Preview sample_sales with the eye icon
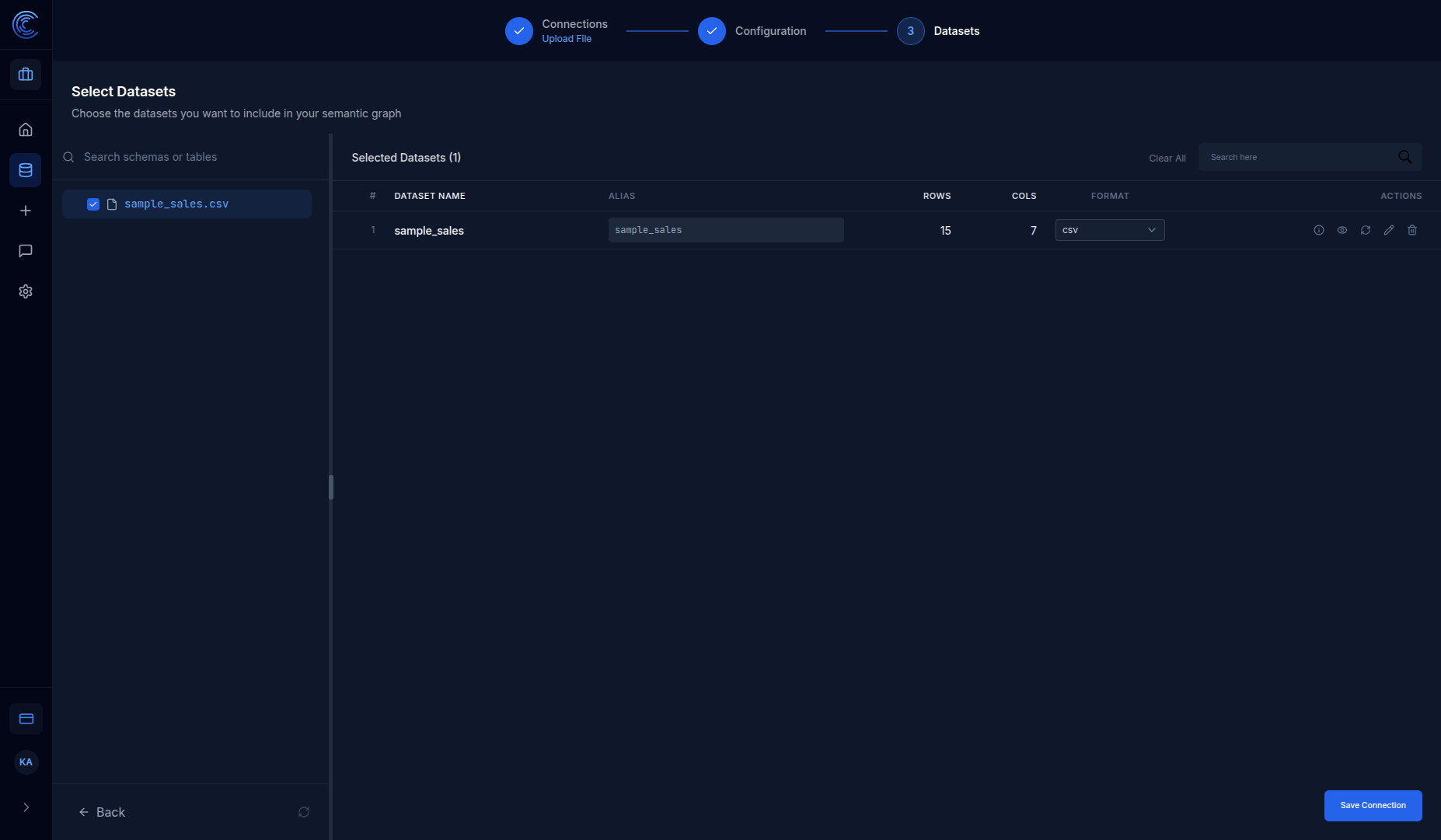 1342,230
